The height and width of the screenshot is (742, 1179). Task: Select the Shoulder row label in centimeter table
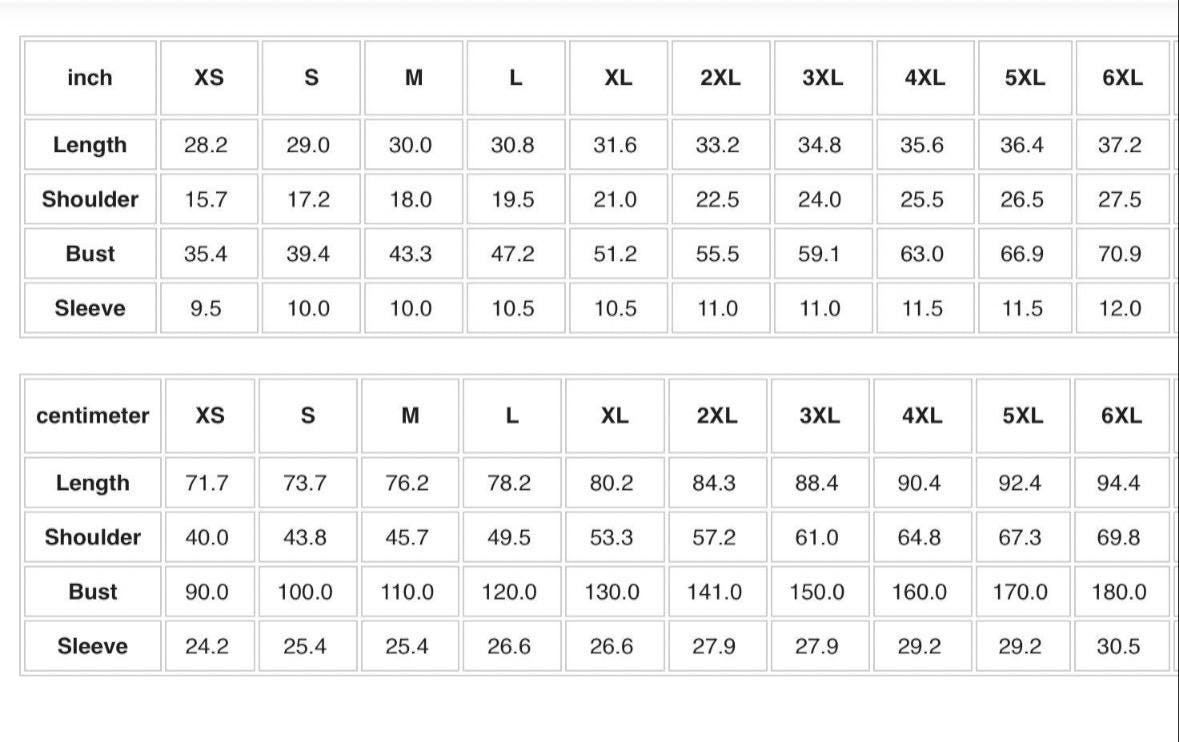92,538
